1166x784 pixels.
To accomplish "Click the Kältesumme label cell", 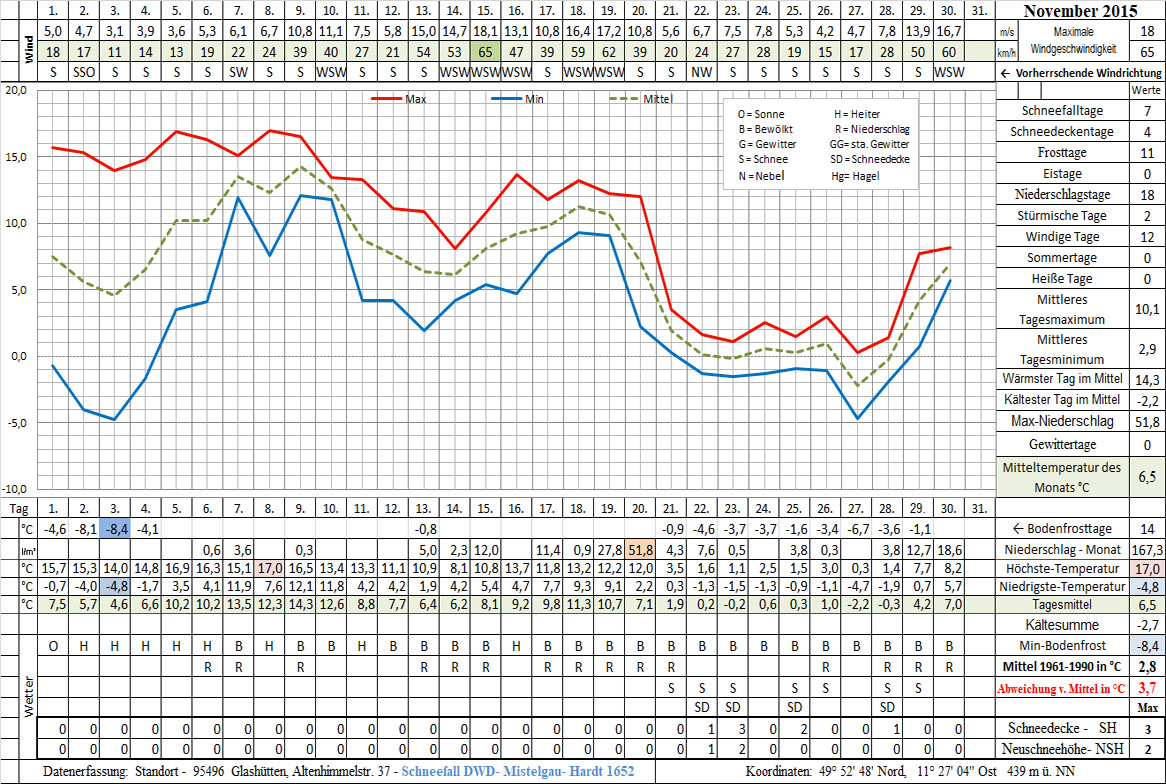I will [x=1061, y=625].
